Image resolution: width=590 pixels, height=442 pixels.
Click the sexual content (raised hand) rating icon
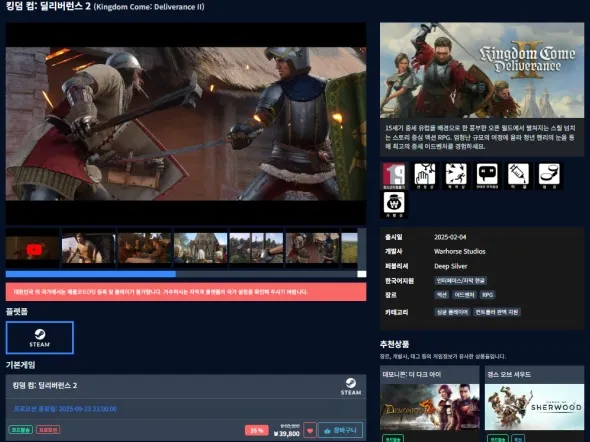(x=425, y=175)
